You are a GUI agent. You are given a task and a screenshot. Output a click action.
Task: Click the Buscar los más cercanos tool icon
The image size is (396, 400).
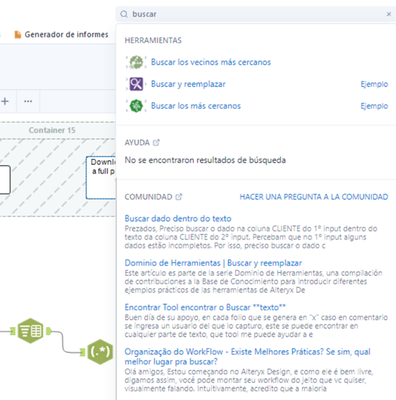point(136,106)
